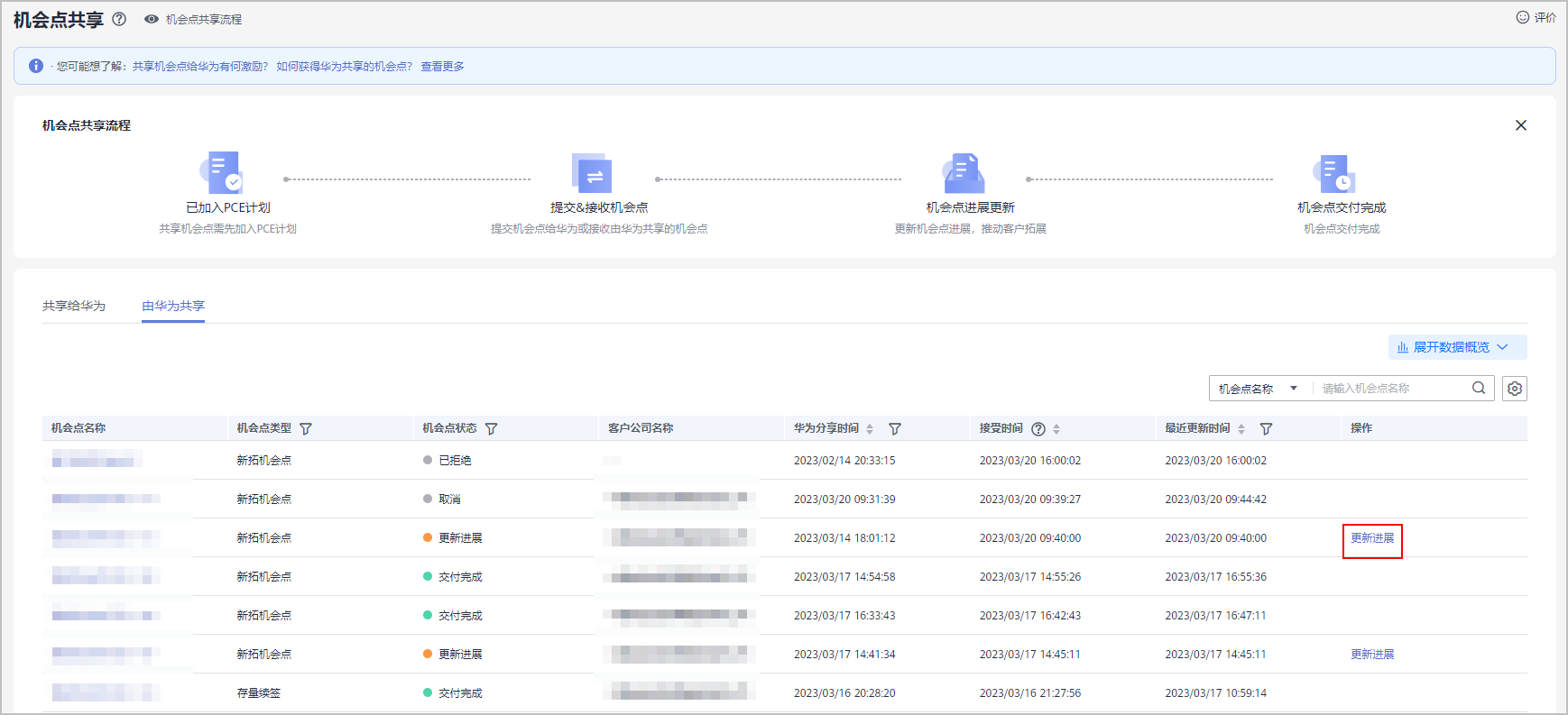Sort by 华为分享时间 arrows
Viewport: 1568px width, 715px height.
(x=870, y=429)
